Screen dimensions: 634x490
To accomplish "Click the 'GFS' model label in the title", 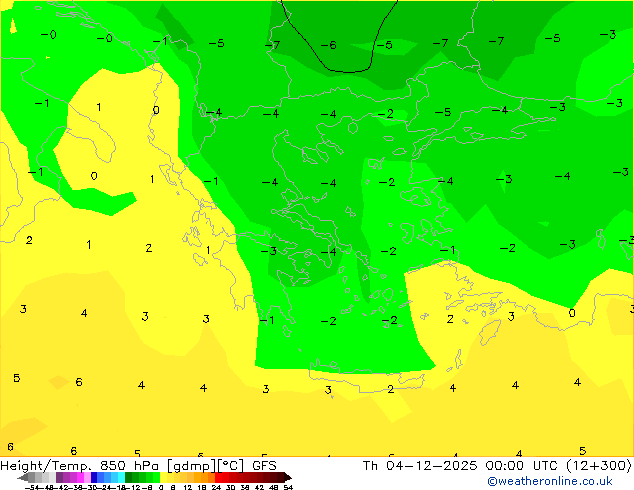I will [x=264, y=466].
